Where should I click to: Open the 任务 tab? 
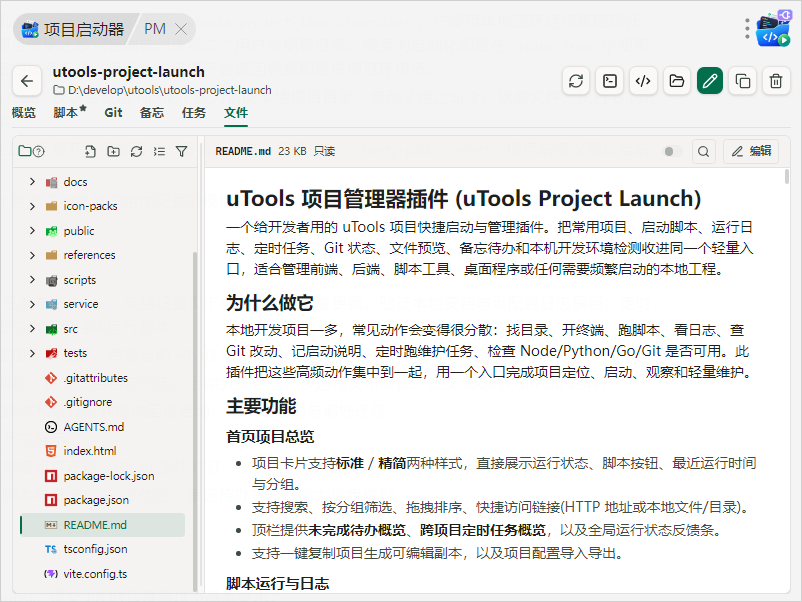[194, 113]
